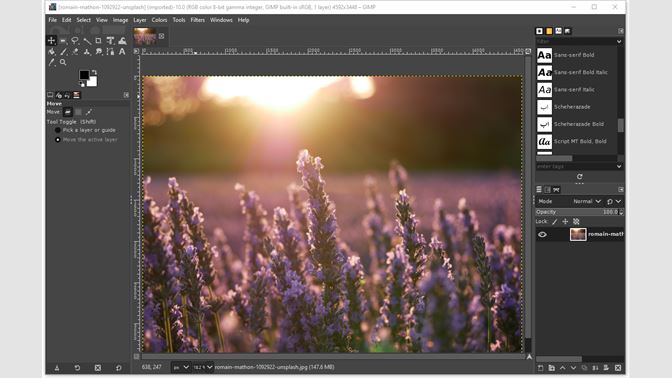
Task: Select the Paths tool
Action: click(x=110, y=52)
